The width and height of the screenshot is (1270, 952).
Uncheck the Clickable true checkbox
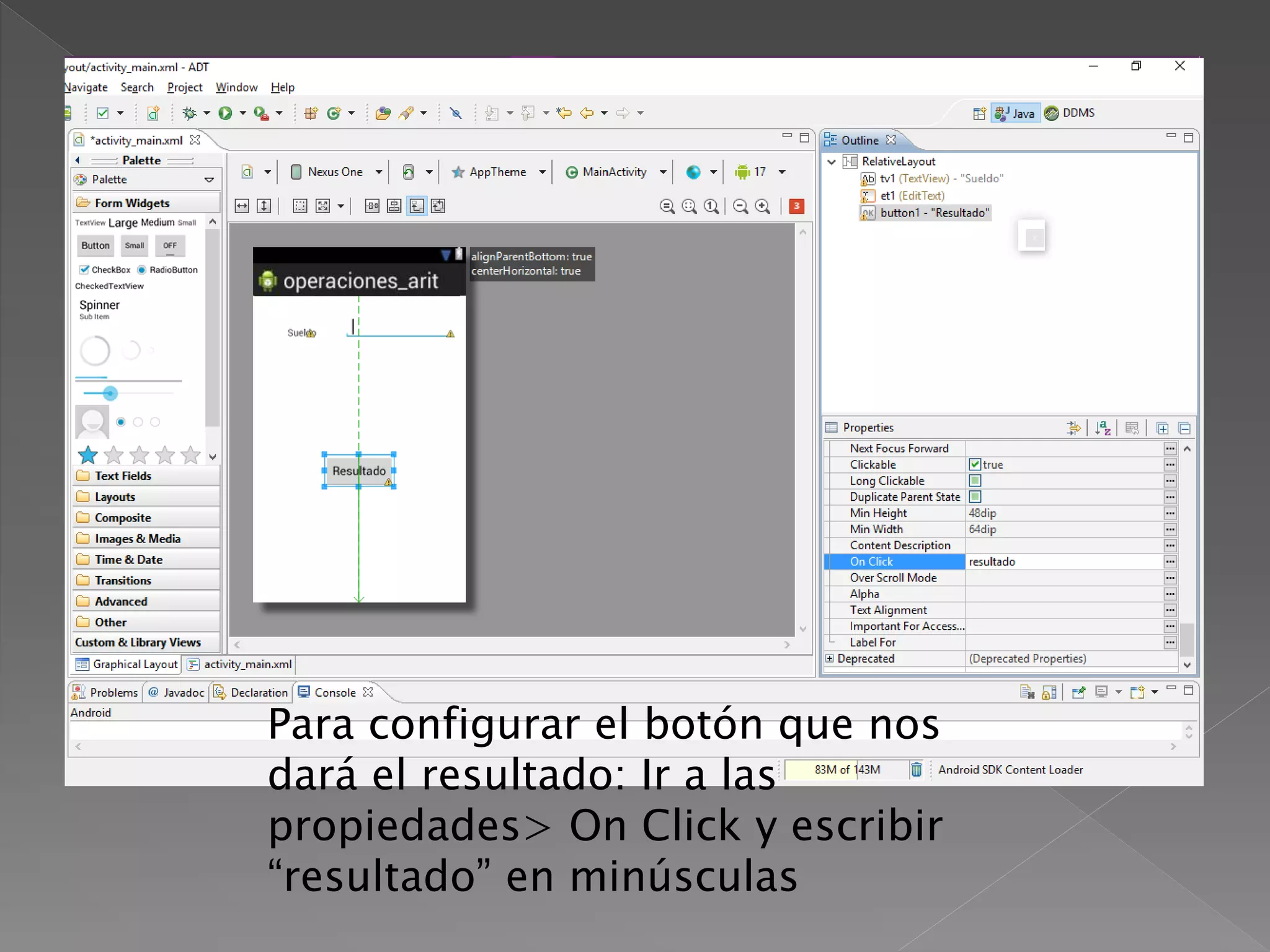click(975, 464)
